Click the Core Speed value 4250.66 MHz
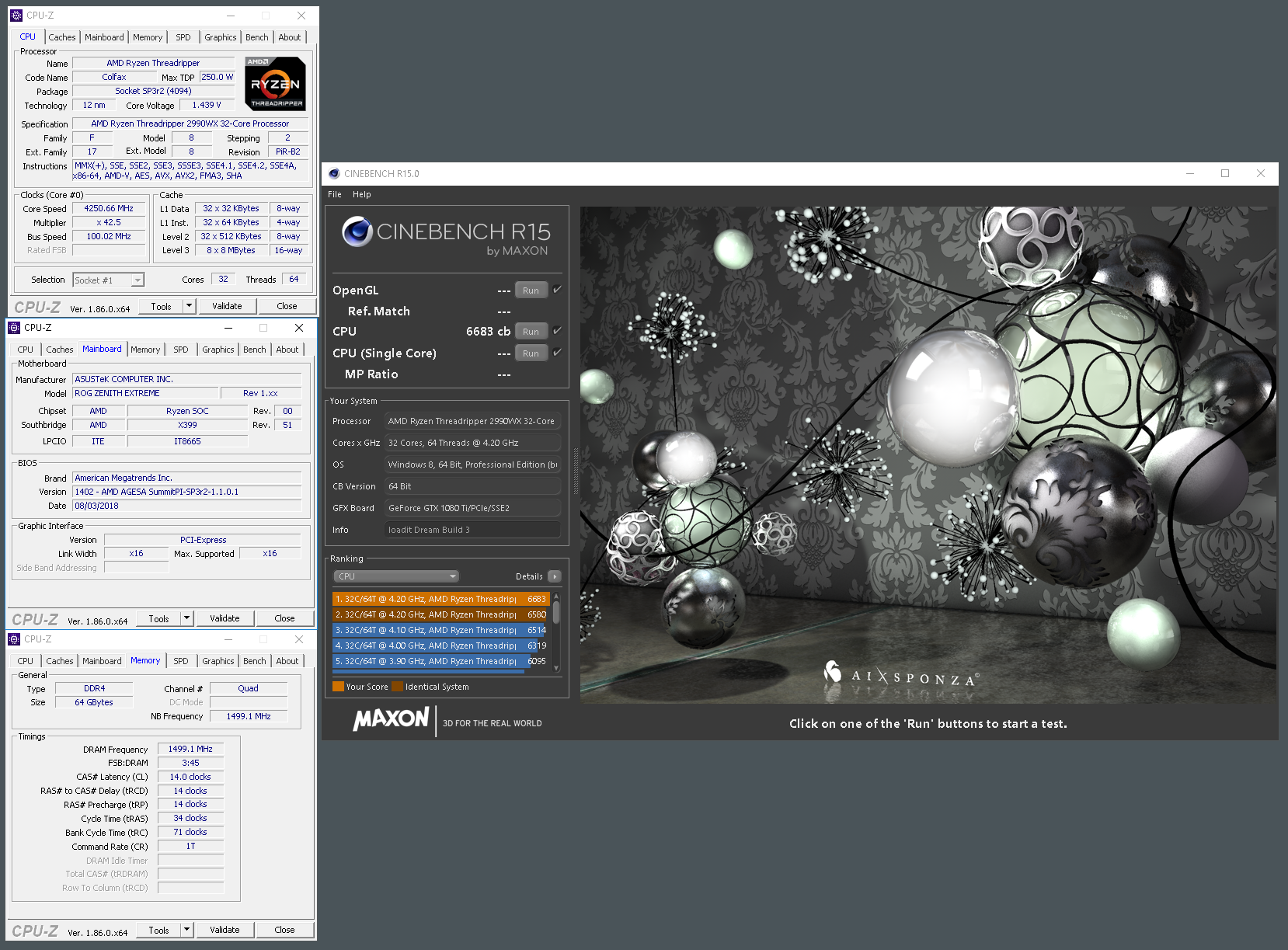Image resolution: width=1288 pixels, height=950 pixels. (x=109, y=208)
